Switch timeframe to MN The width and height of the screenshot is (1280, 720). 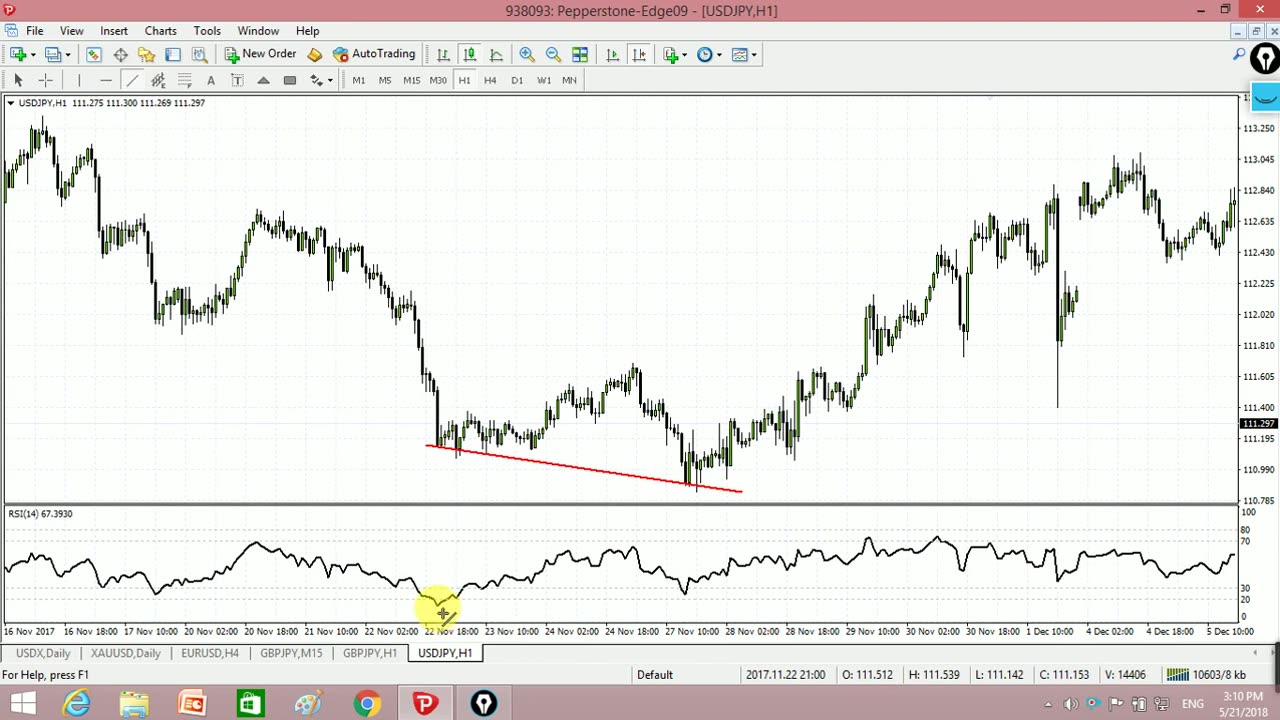coord(569,80)
